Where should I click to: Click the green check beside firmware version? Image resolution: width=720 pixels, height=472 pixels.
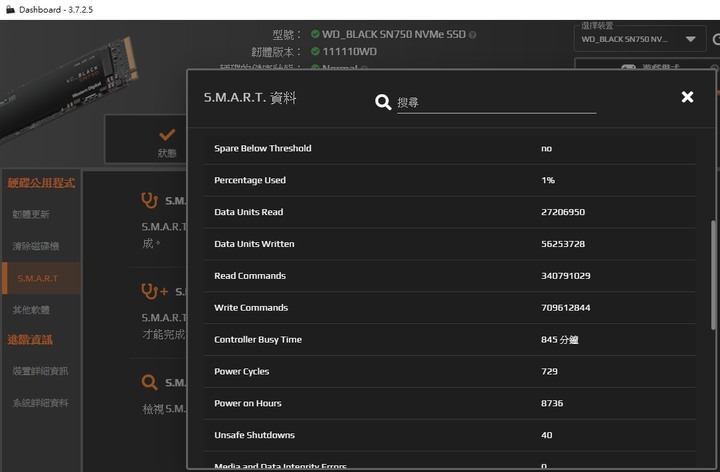[x=315, y=51]
